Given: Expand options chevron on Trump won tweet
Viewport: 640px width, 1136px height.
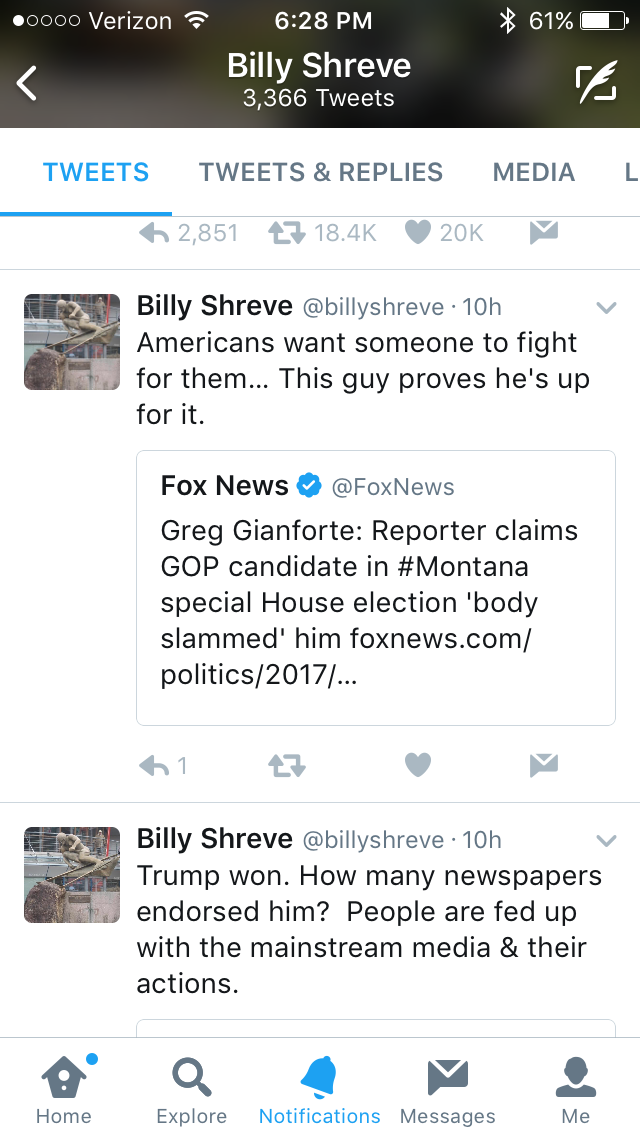Looking at the screenshot, I should [x=606, y=840].
